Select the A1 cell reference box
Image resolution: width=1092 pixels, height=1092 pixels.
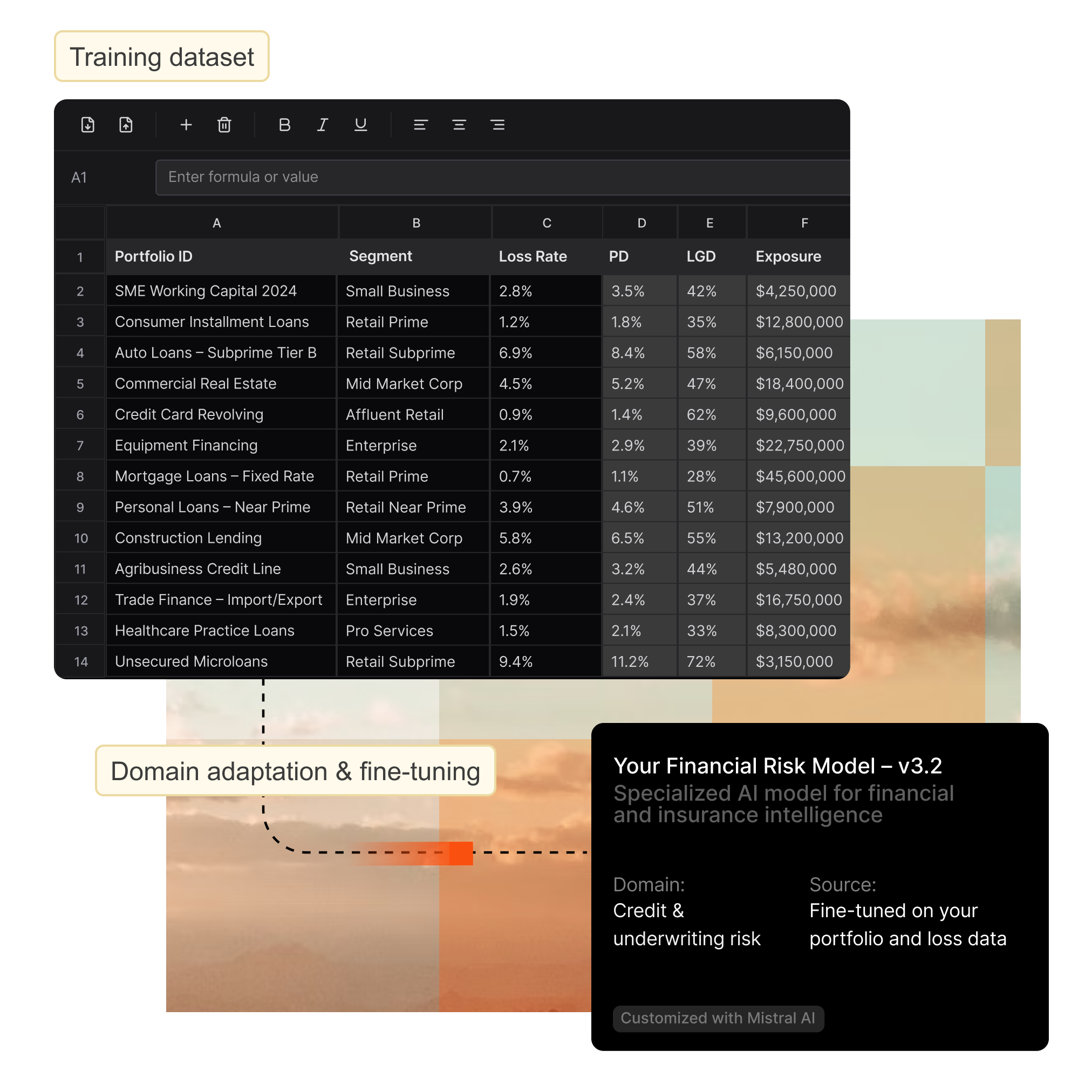80,178
